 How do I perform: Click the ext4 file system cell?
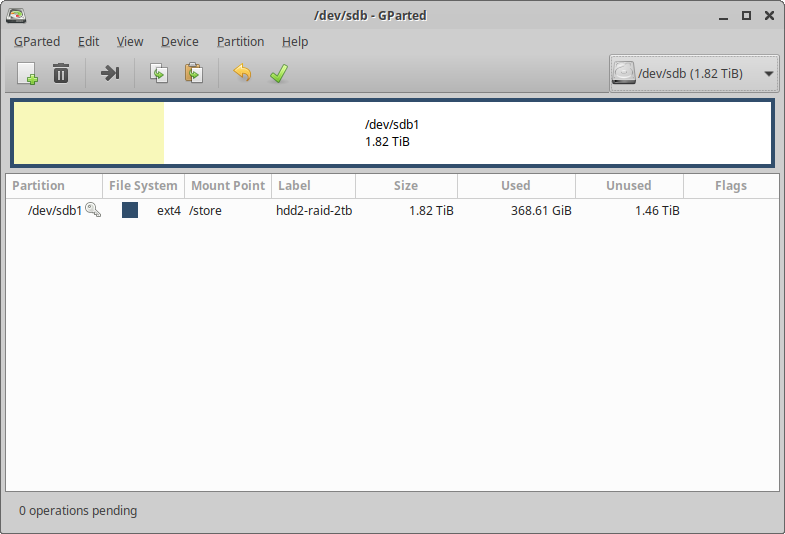[169, 211]
